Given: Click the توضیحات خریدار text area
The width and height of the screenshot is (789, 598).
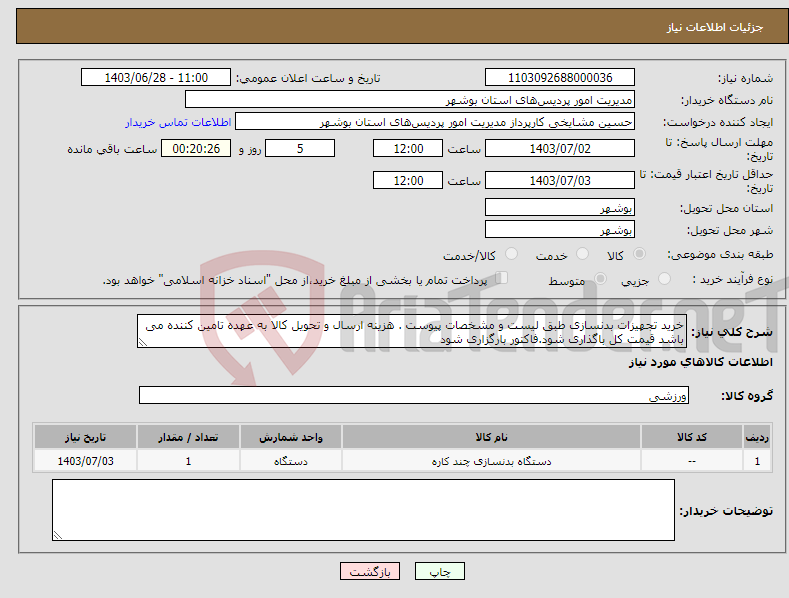Looking at the screenshot, I should click(x=363, y=510).
